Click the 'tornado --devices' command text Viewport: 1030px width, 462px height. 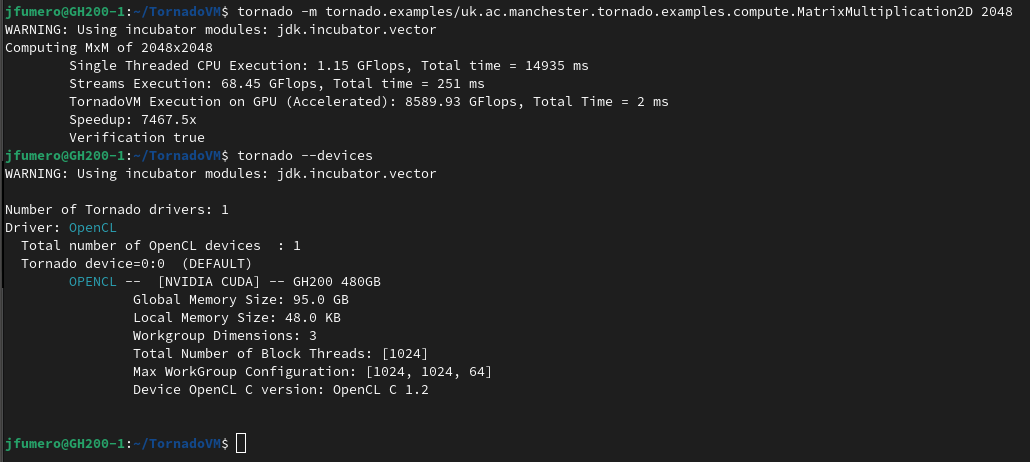pyautogui.click(x=305, y=156)
